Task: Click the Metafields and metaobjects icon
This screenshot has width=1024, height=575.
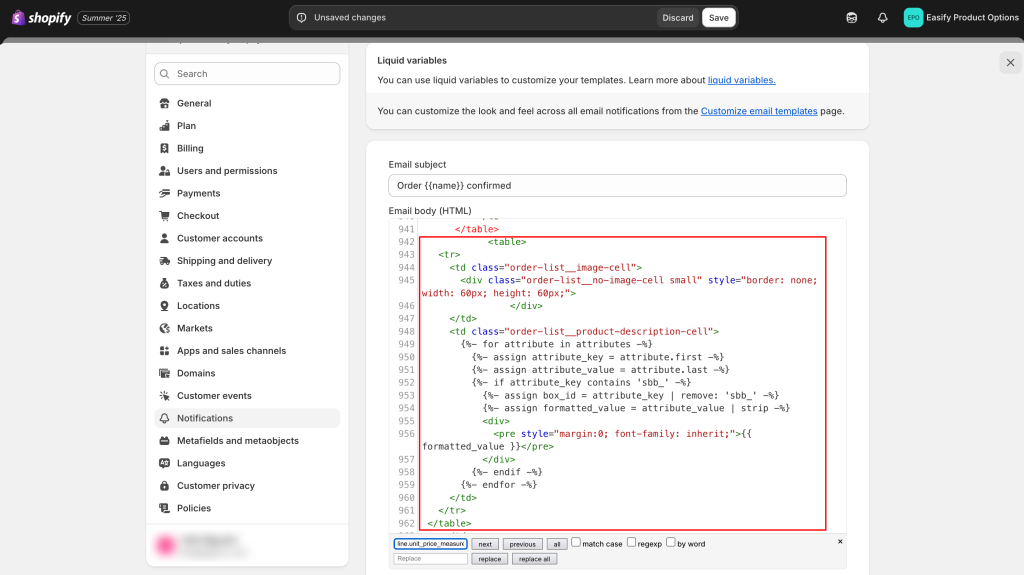Action: (165, 441)
